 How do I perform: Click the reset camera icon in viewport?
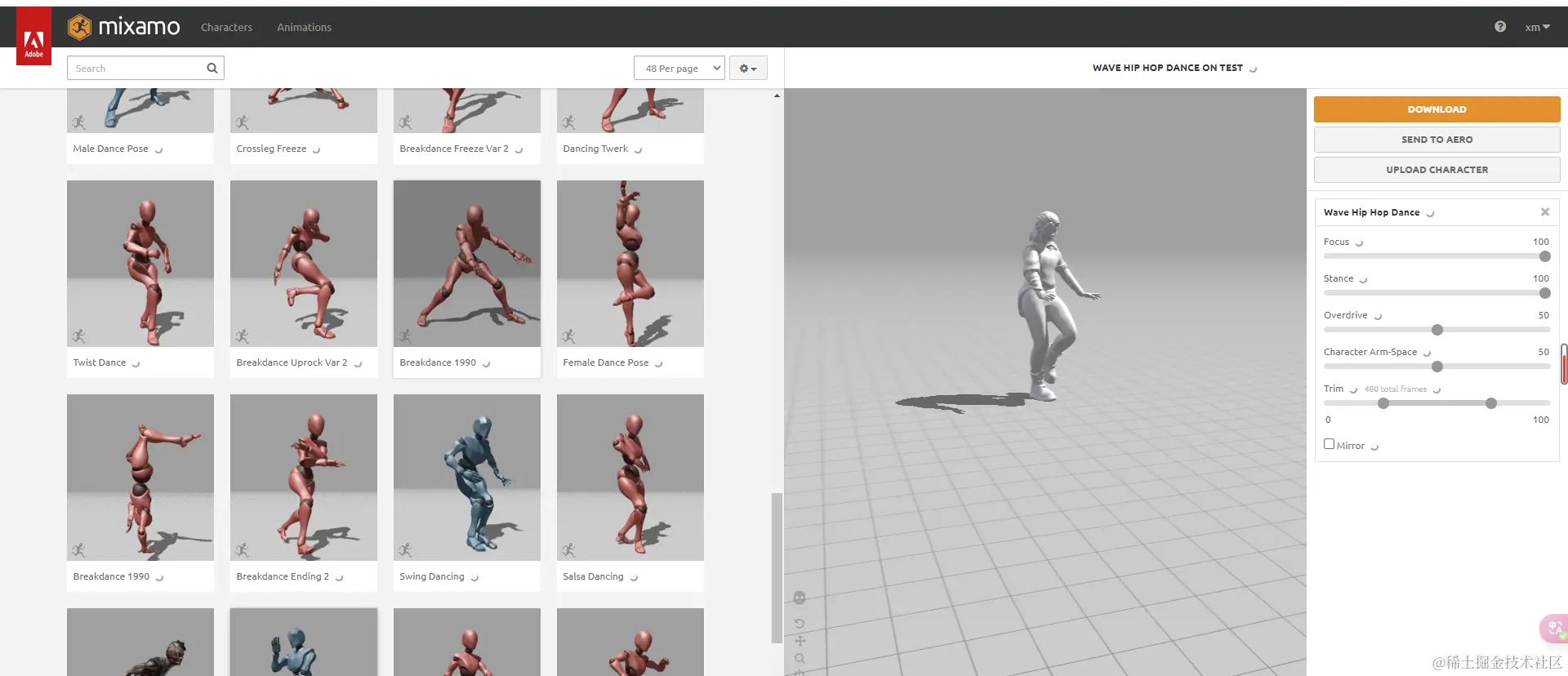point(800,624)
